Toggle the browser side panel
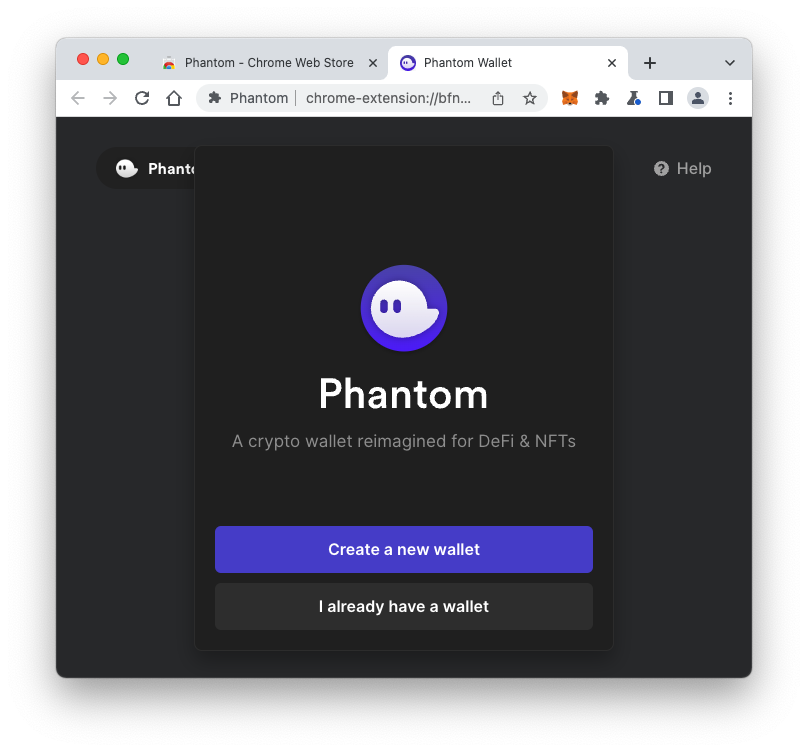This screenshot has height=752, width=808. 666,98
